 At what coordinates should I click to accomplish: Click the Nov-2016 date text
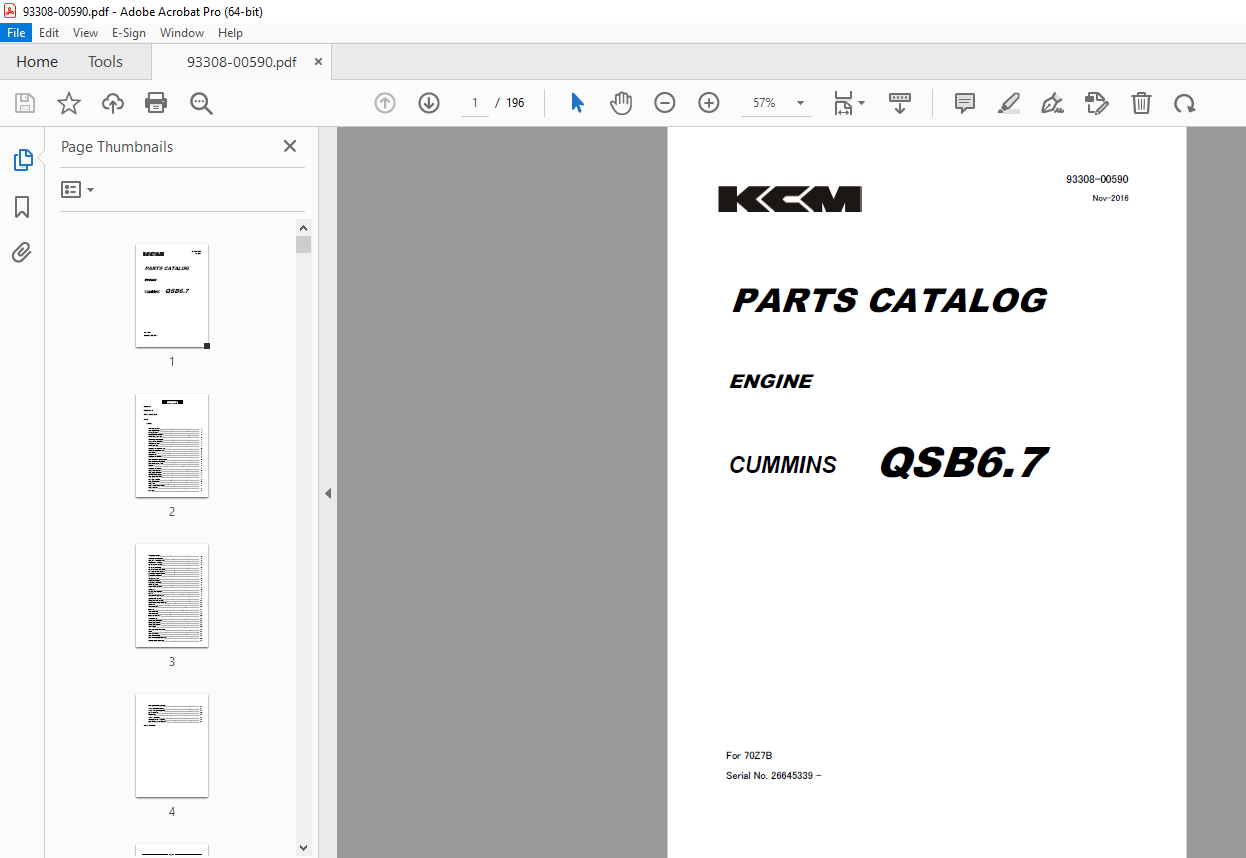coord(1110,198)
